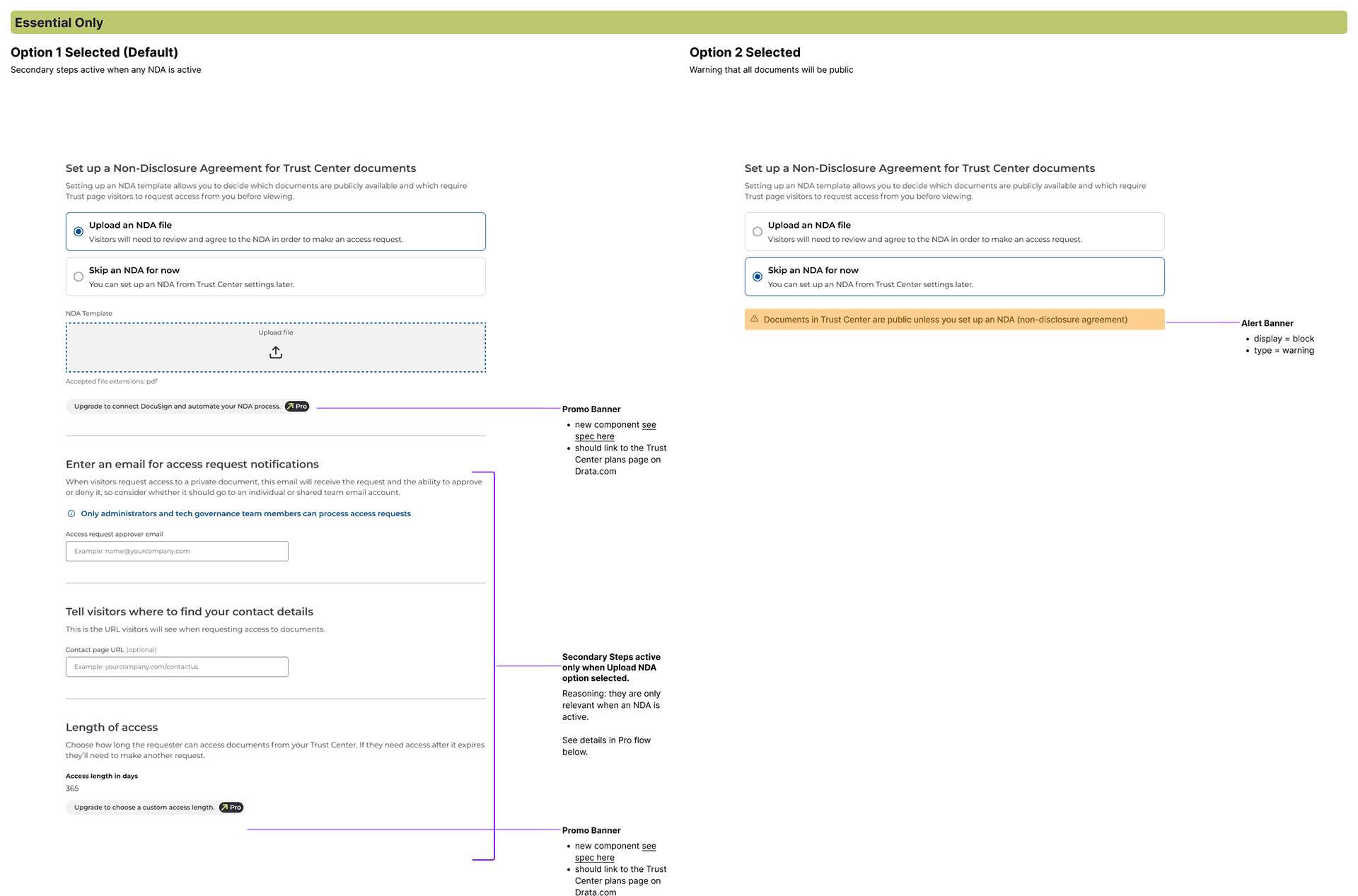Click 'Tell visitors where to find your contact details' heading
The image size is (1358, 896).
point(190,612)
